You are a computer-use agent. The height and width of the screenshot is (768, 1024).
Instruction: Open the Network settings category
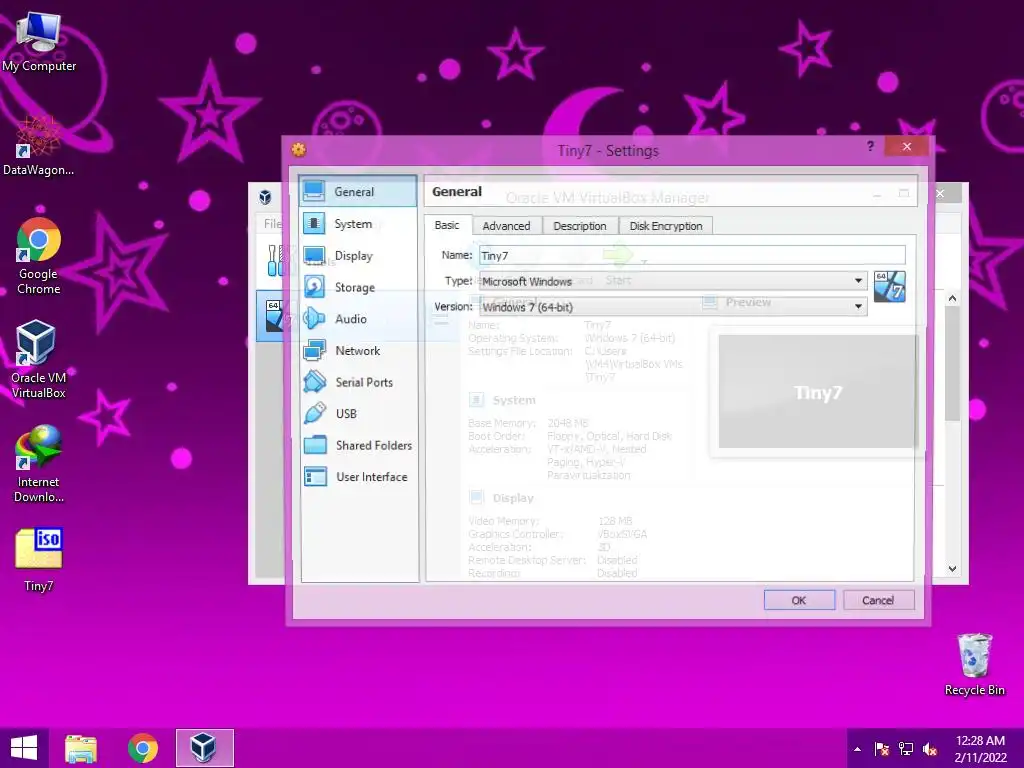tap(357, 351)
